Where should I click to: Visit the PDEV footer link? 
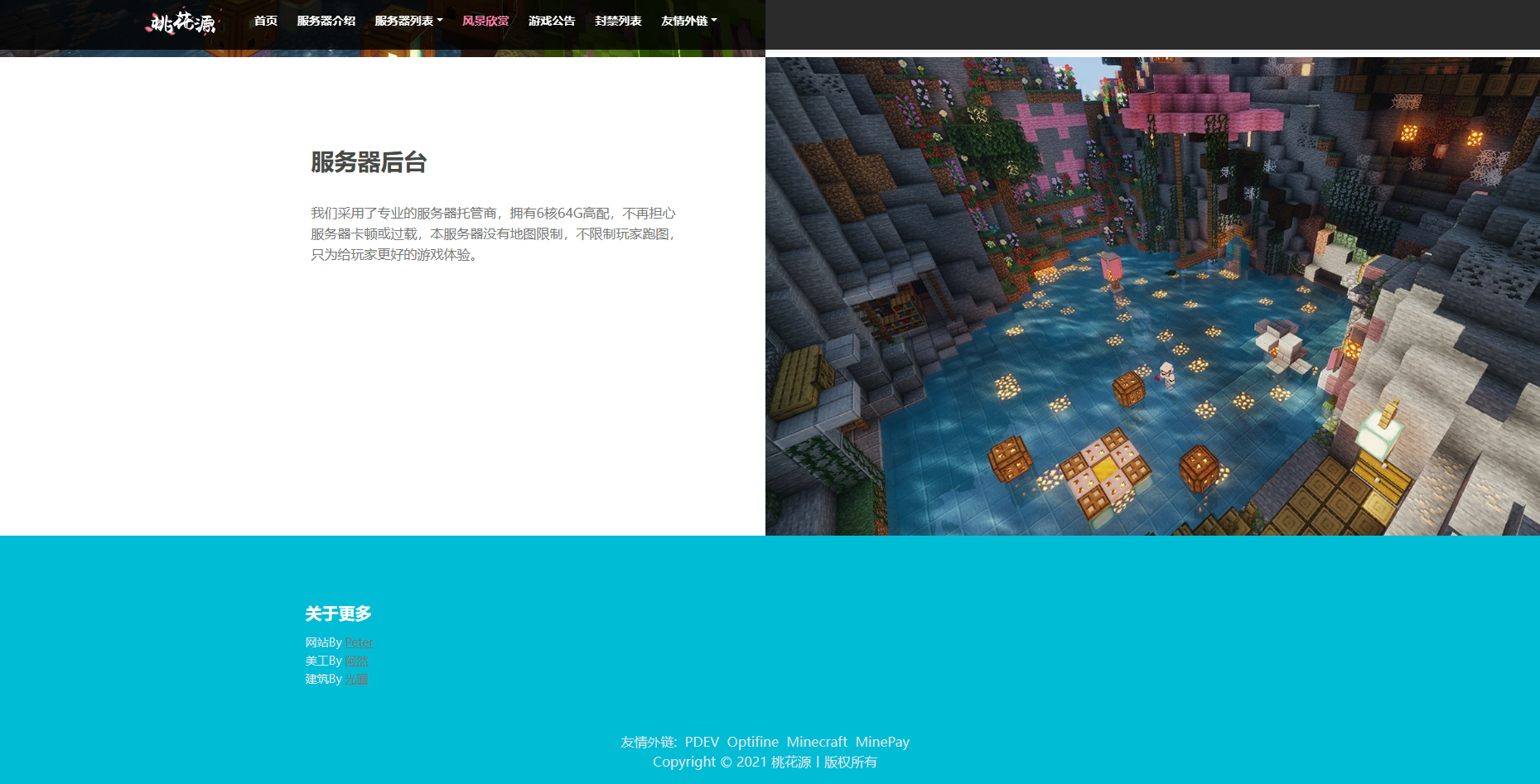tap(702, 742)
